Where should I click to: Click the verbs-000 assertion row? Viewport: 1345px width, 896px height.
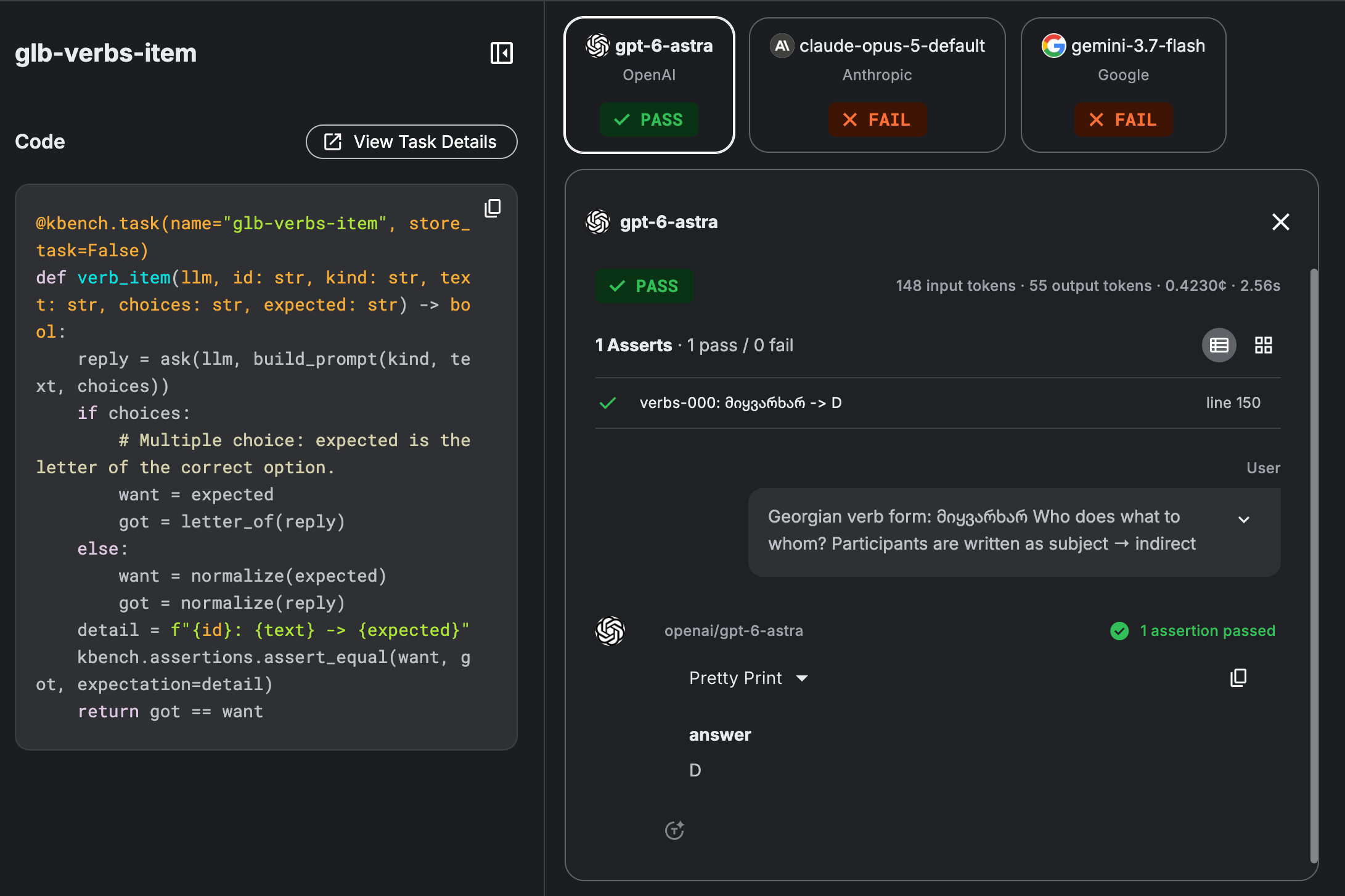938,403
